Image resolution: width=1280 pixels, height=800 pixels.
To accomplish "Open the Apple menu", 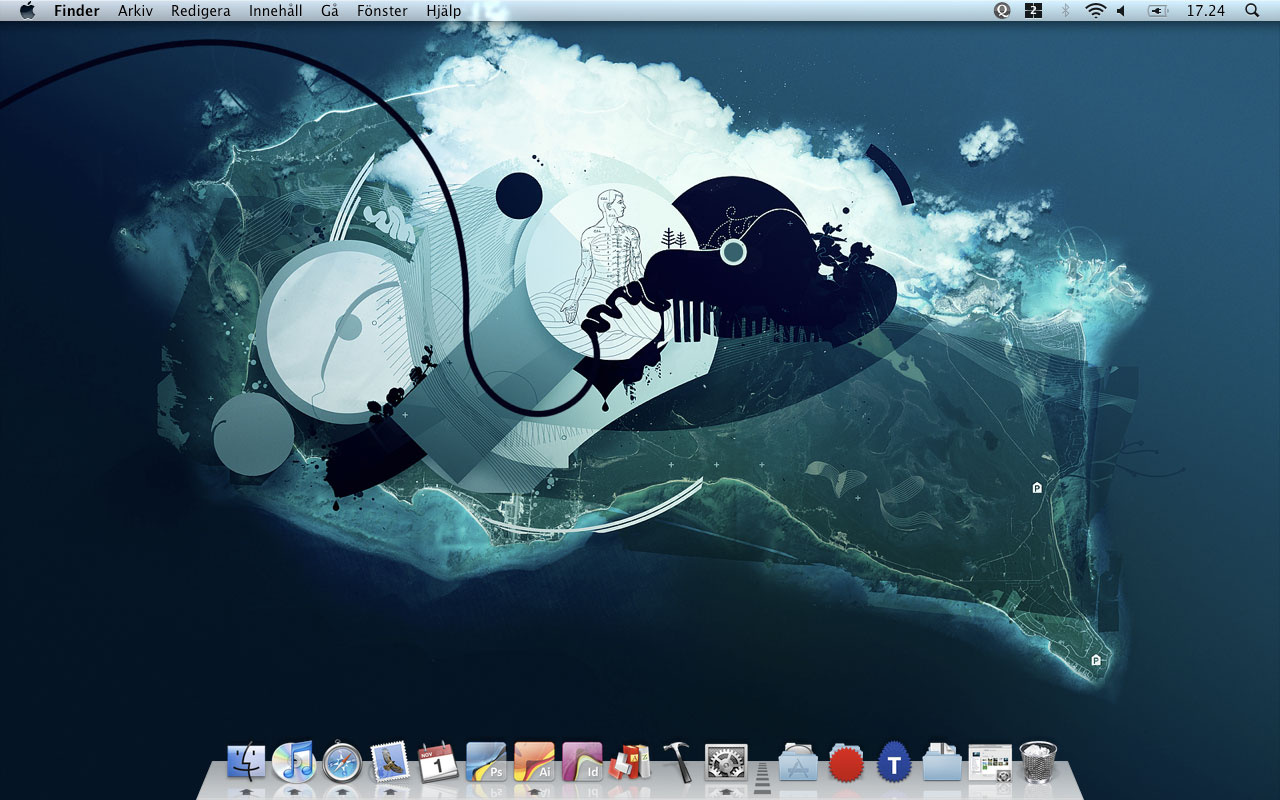I will coord(27,11).
